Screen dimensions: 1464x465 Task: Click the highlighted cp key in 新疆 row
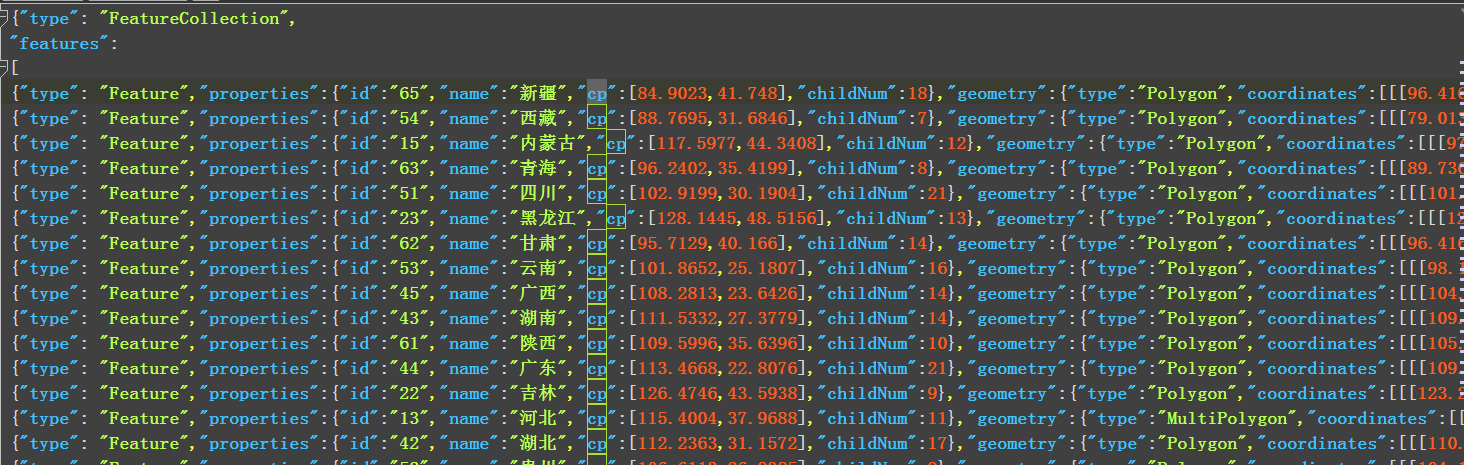pos(597,93)
